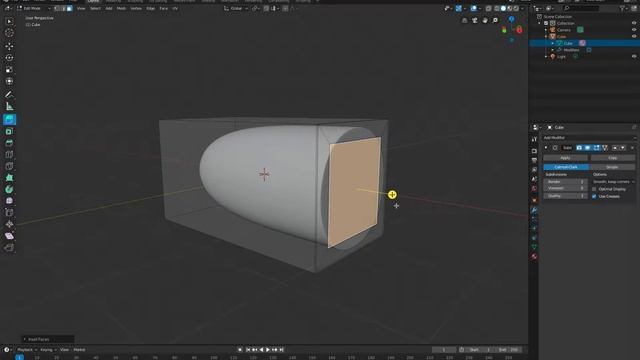Image resolution: width=640 pixels, height=360 pixels.
Task: Open the Mesh menu in viewport header
Action: pyautogui.click(x=121, y=8)
